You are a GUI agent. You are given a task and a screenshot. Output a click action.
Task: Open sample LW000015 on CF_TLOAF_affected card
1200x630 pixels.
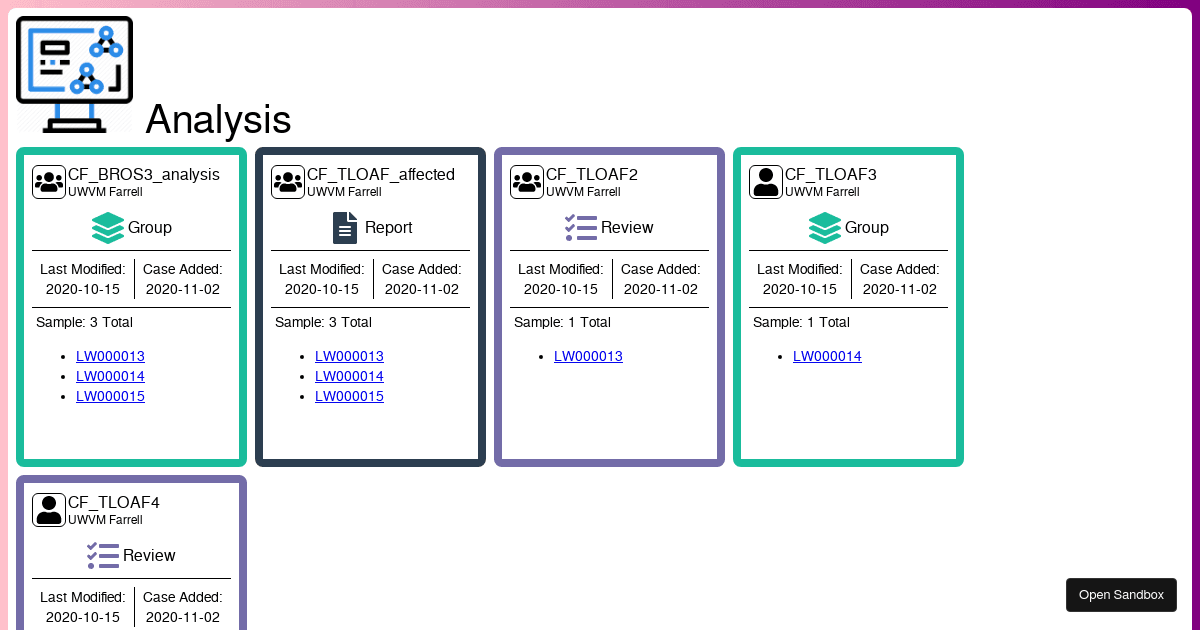point(349,396)
